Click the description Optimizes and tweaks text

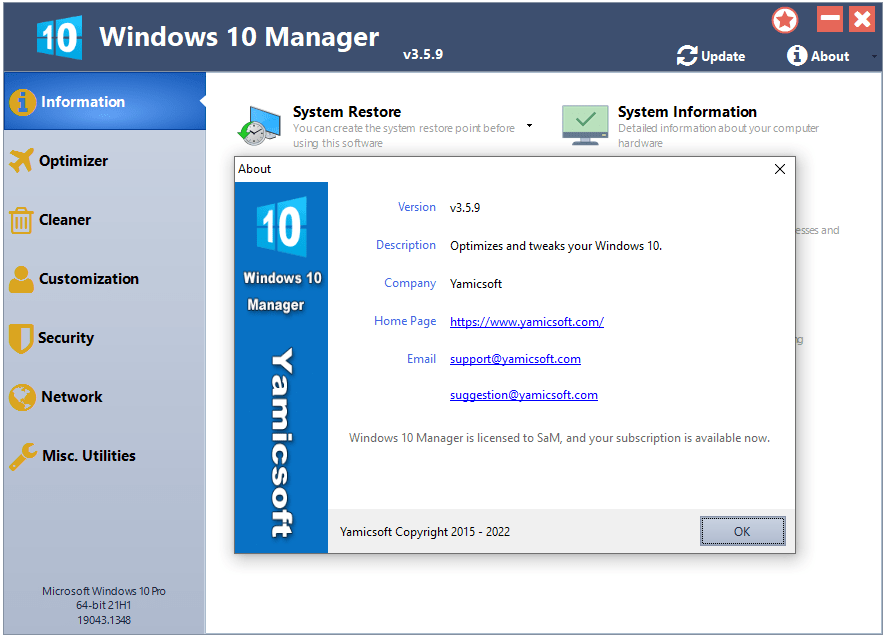click(x=556, y=246)
